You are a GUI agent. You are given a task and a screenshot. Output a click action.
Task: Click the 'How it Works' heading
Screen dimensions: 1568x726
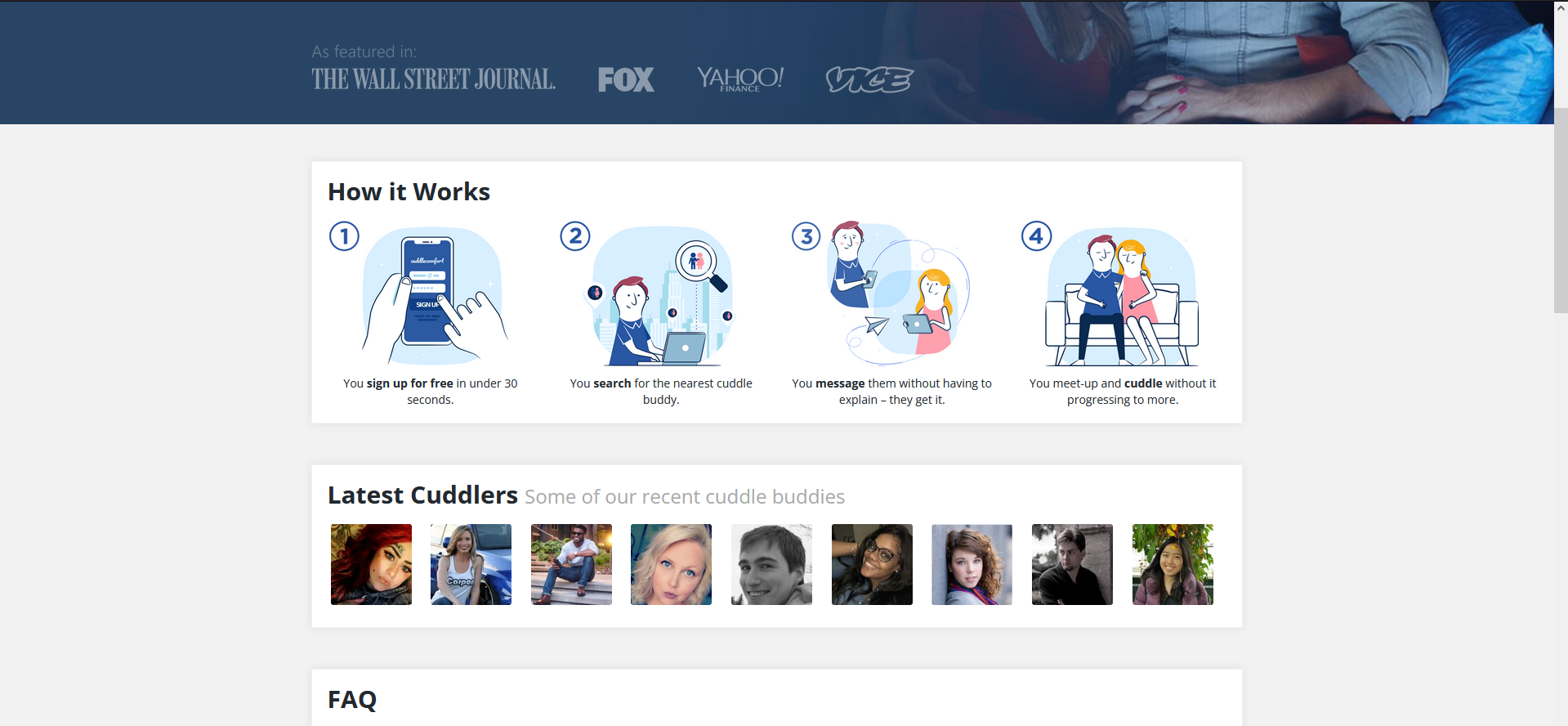tap(409, 192)
